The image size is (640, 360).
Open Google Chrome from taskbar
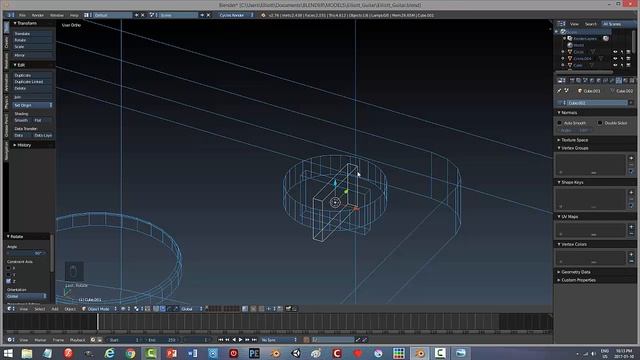[x=130, y=353]
